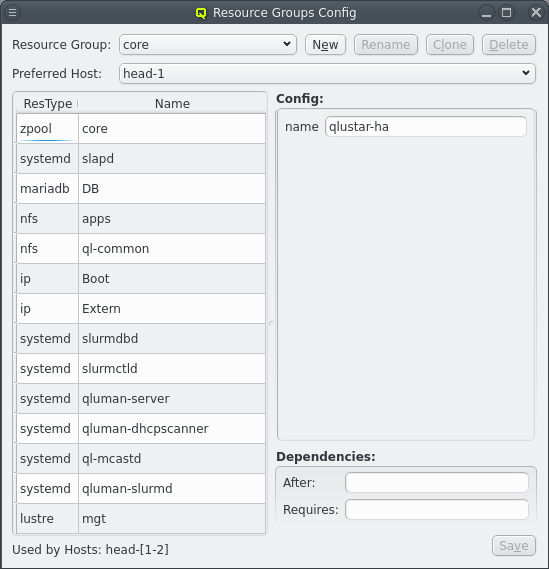The width and height of the screenshot is (549, 569).
Task: Click the Requires dependency input field
Action: point(437,509)
